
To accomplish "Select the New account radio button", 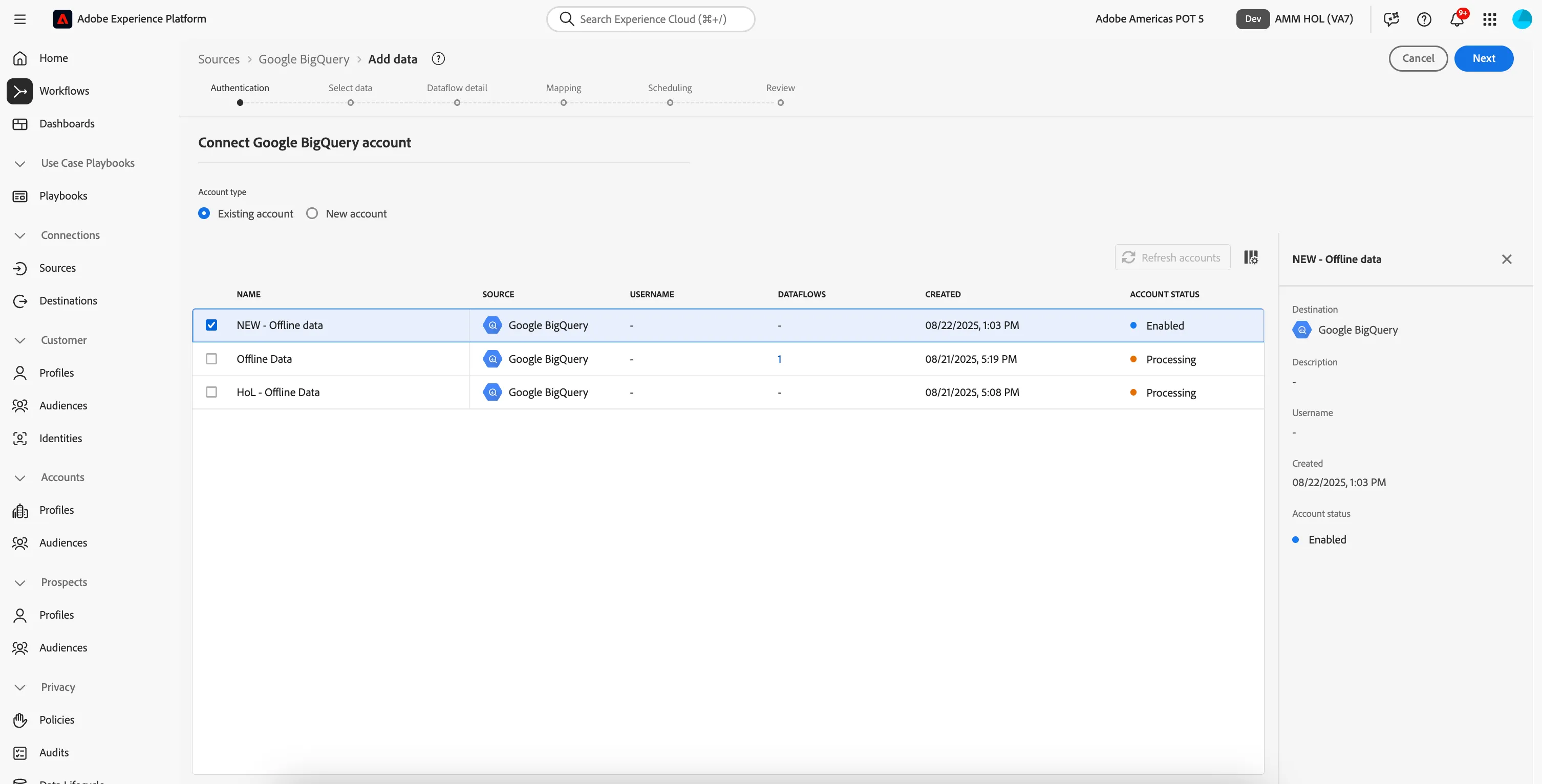I will [x=312, y=213].
